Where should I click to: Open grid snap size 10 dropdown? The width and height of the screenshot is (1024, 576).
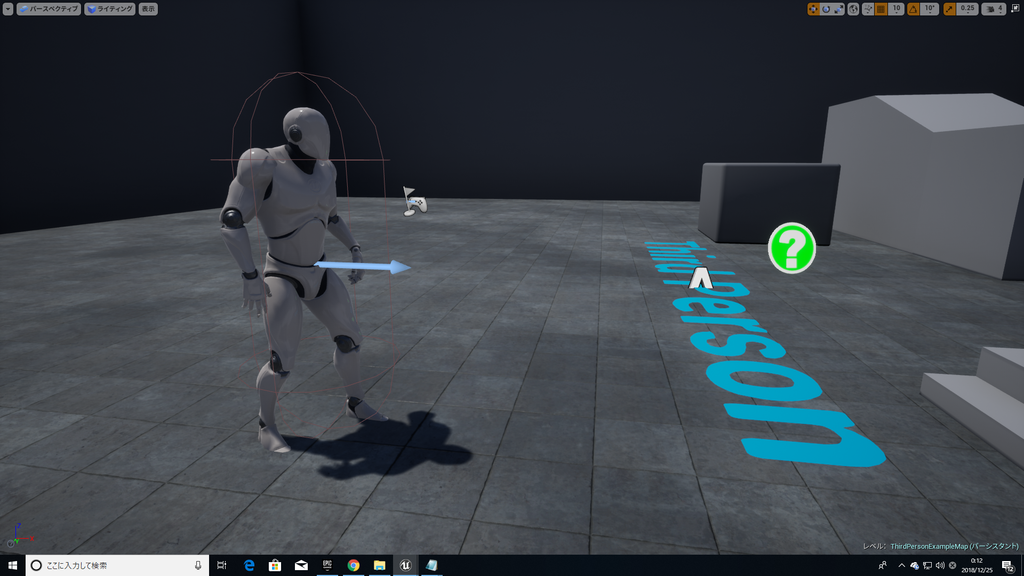coord(896,9)
